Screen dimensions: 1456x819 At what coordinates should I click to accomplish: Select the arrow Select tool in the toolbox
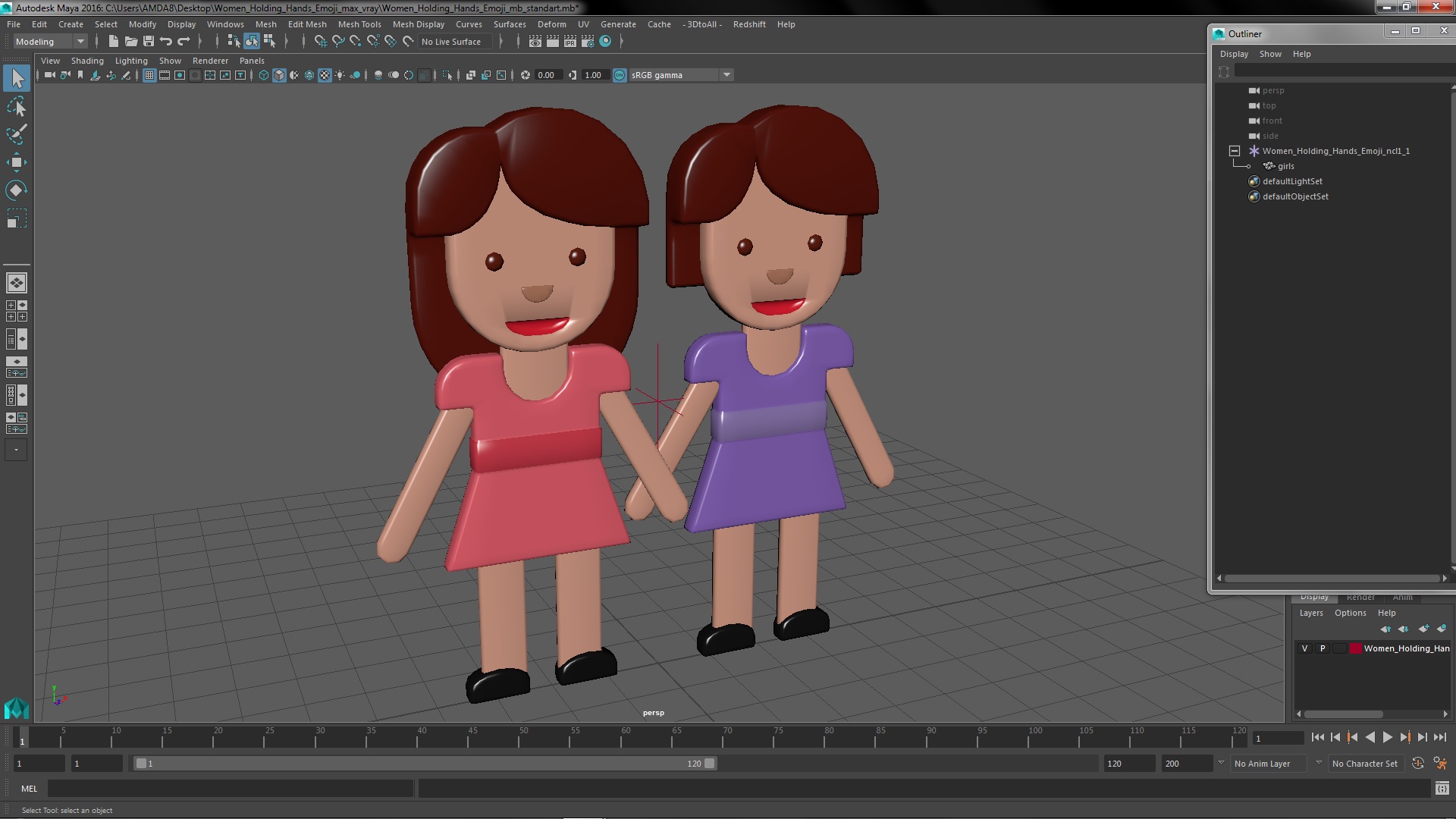(17, 78)
